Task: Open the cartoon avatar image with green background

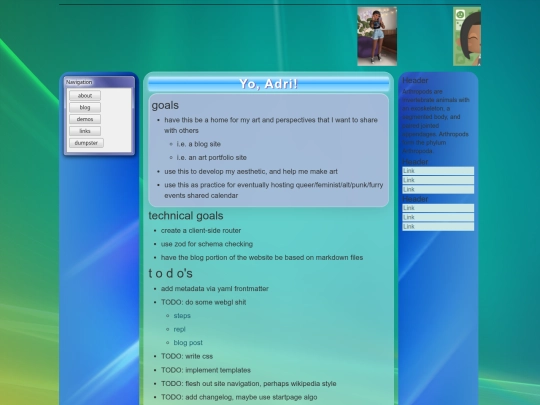Action: point(467,36)
